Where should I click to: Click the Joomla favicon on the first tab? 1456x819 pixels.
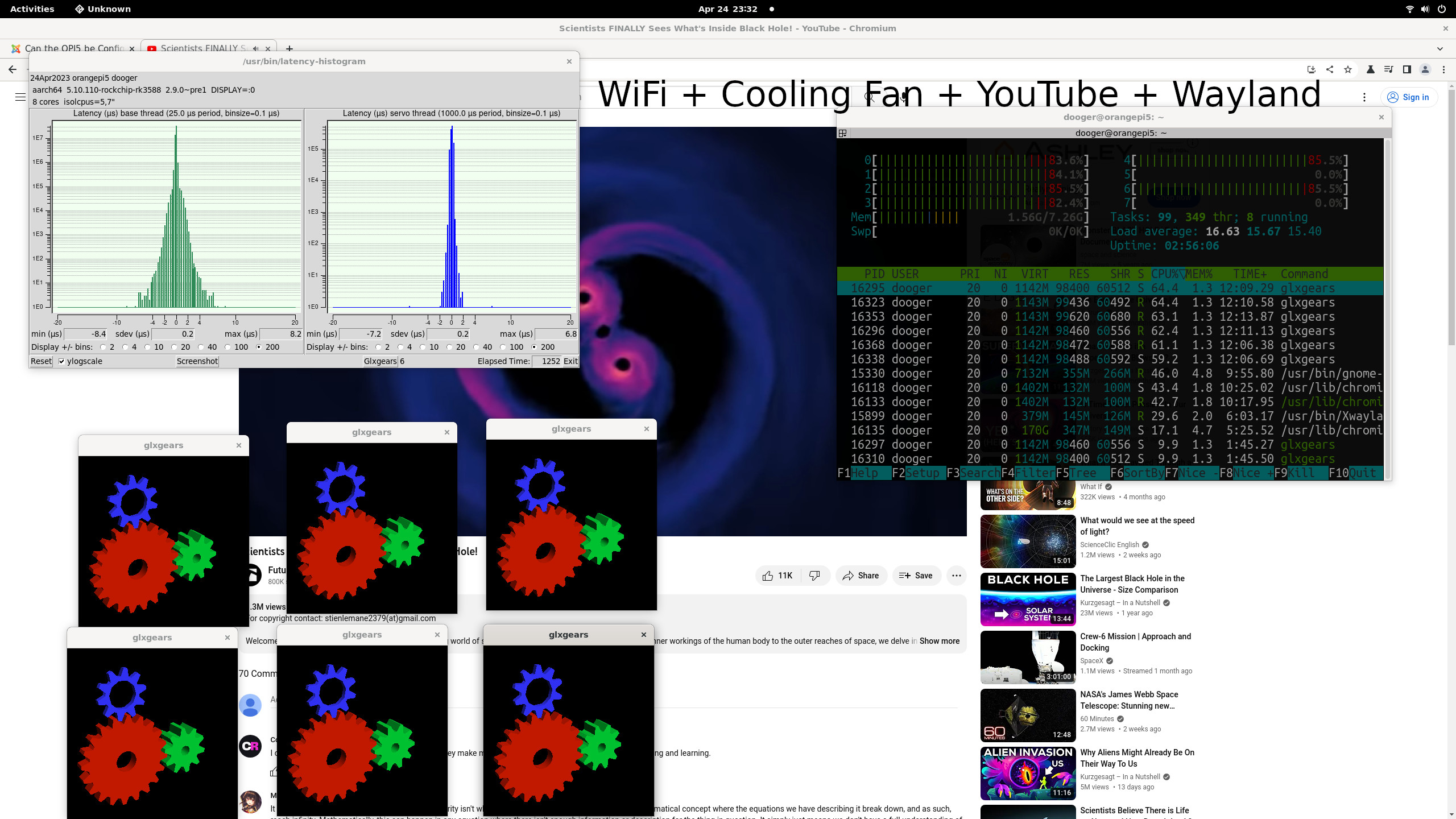pyautogui.click(x=16, y=49)
